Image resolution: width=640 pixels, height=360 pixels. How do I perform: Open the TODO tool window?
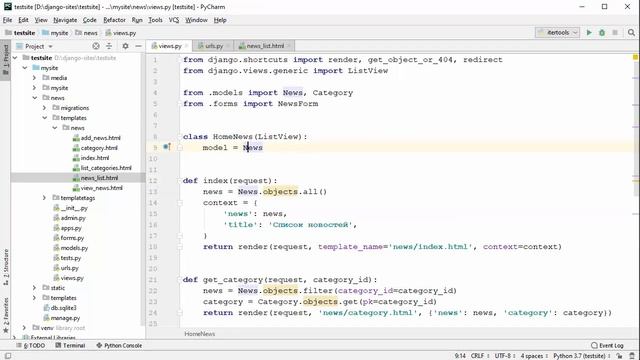tap(31, 345)
